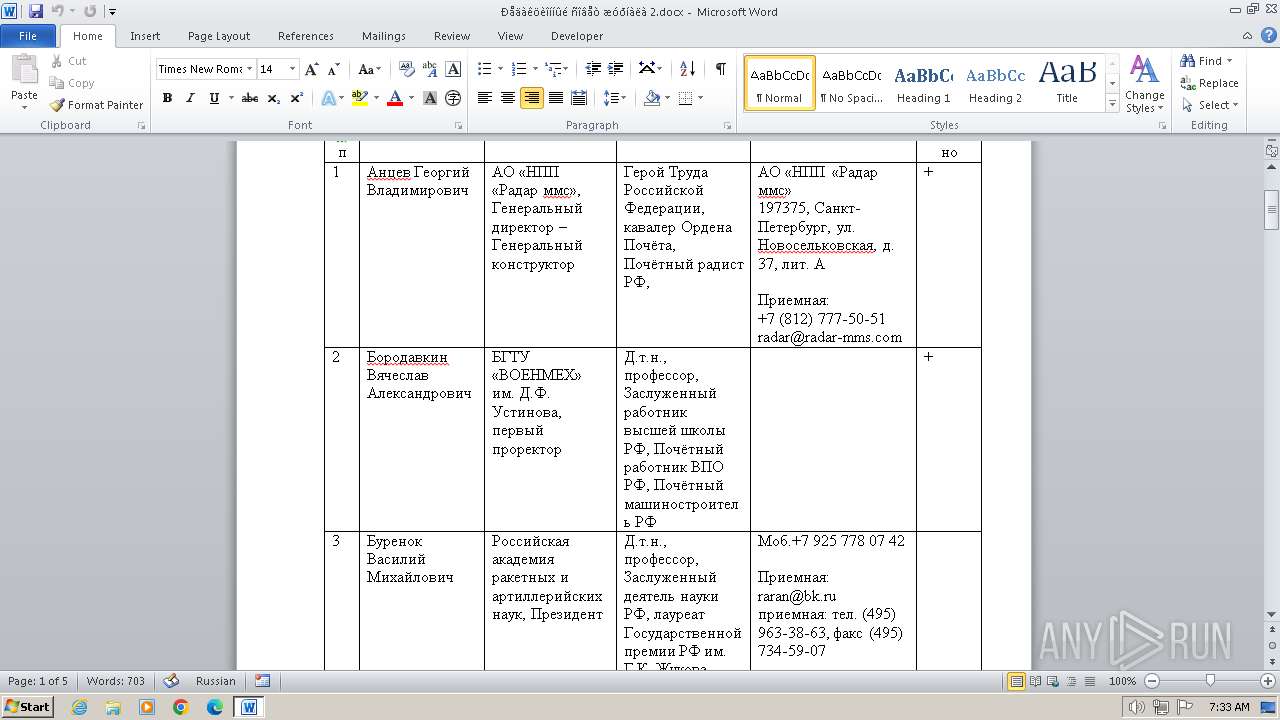Toggle bold formatting
This screenshot has width=1280, height=720.
pos(167,98)
